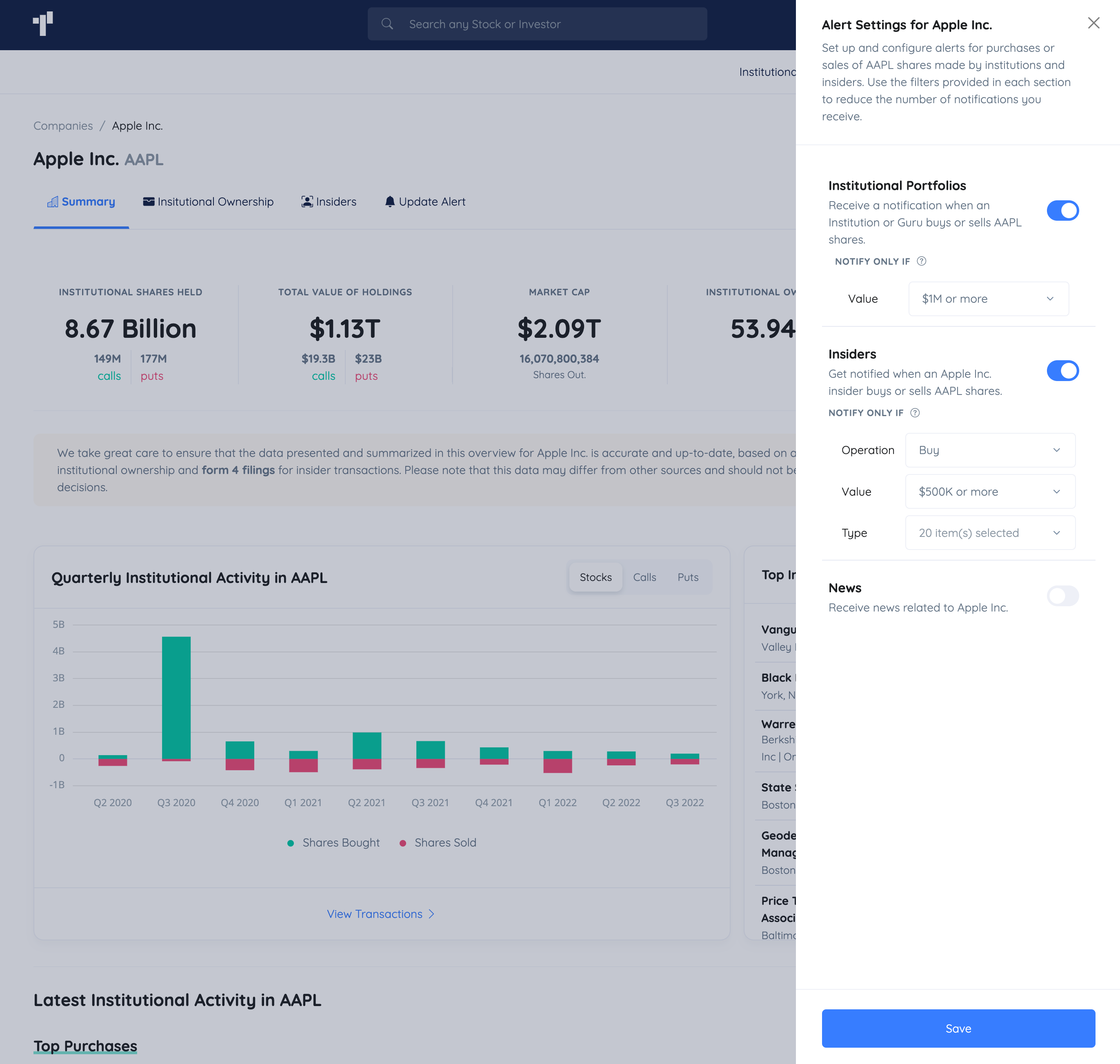Click the Q2 2021 bought bar

point(367,745)
